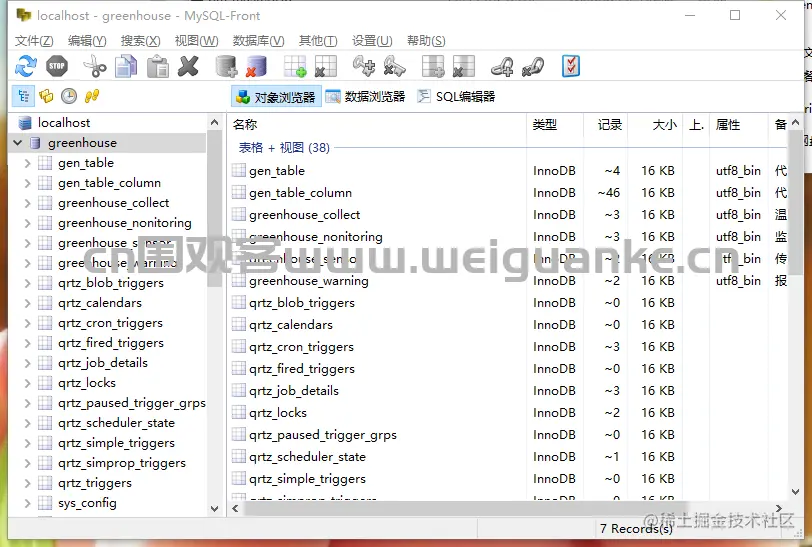Expand greenhouse_nonitoring in the tree
Viewport: 812px width, 547px height.
coord(28,223)
